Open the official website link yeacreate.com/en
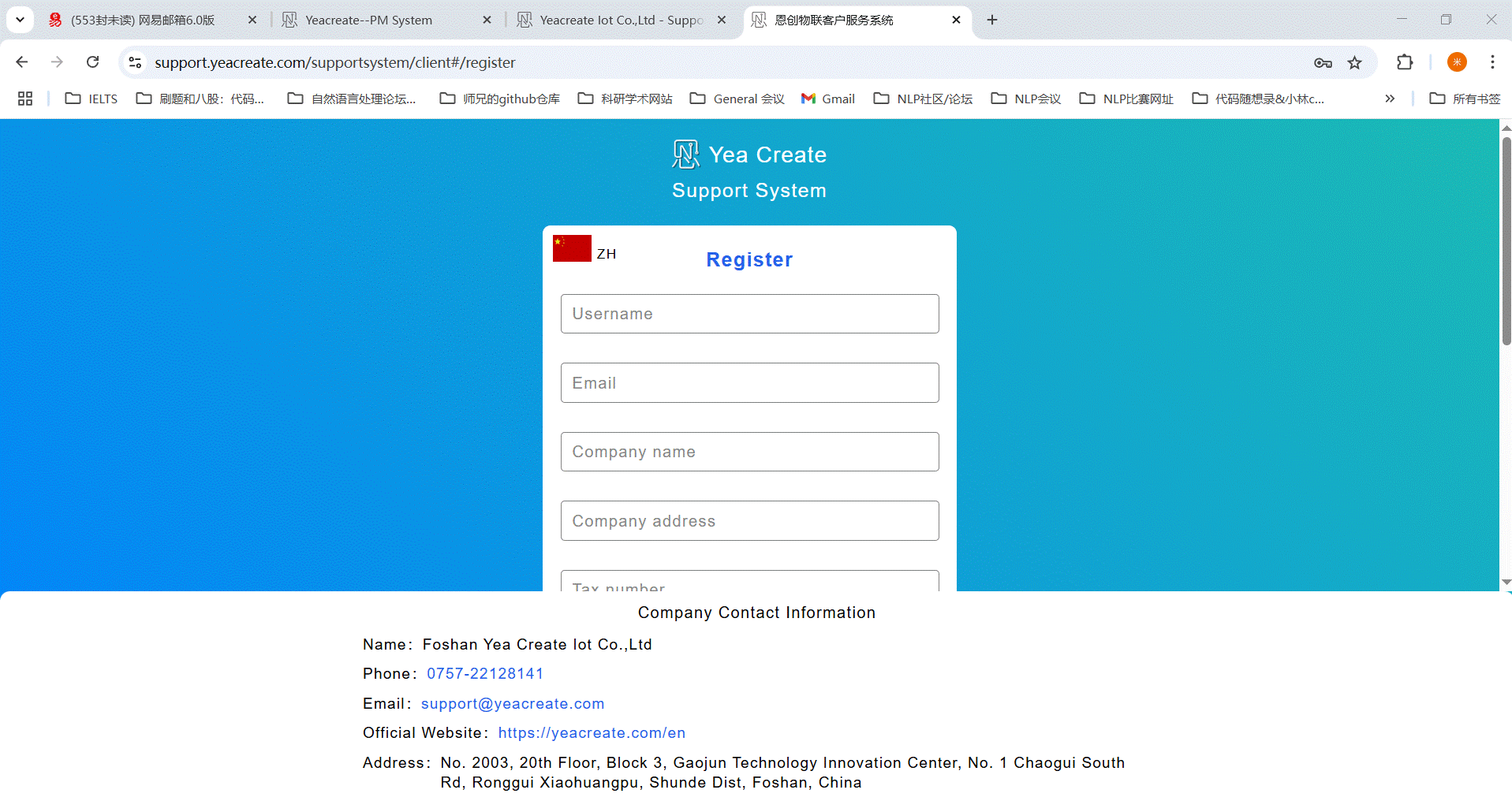The image size is (1512, 812). click(x=592, y=732)
